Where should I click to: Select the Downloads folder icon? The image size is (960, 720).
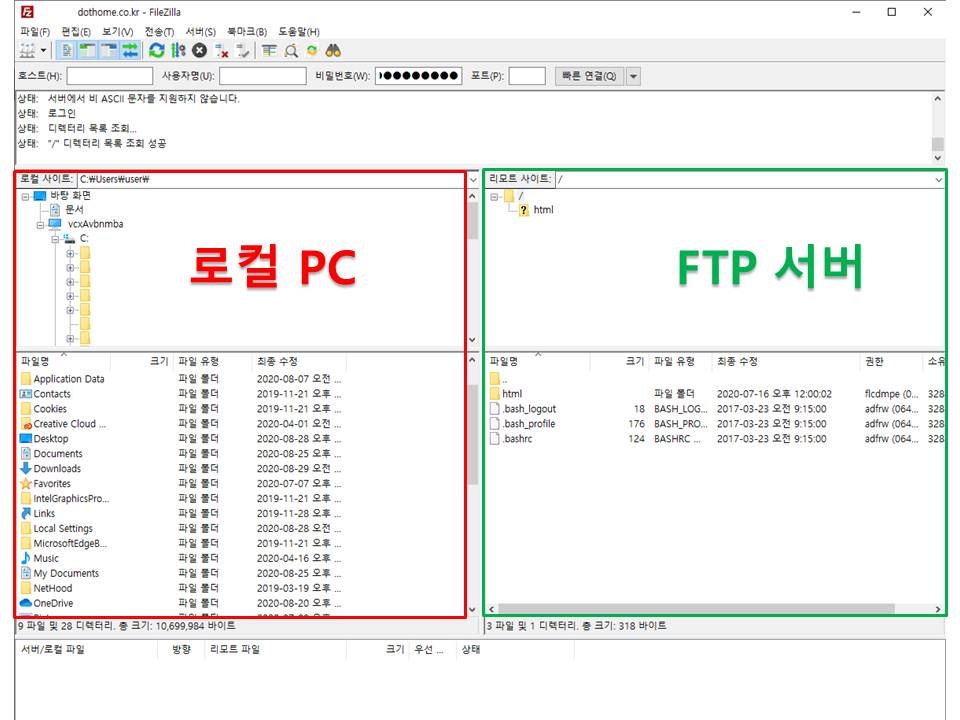[26, 469]
